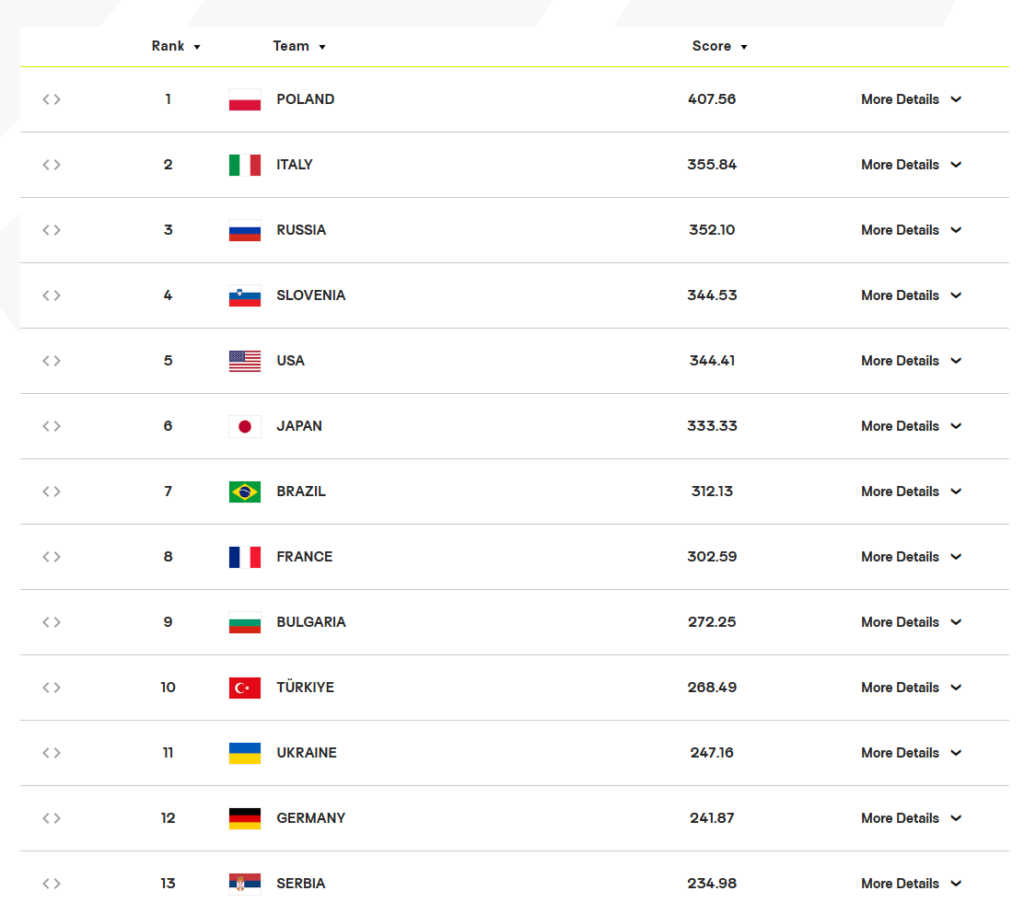
Task: Click the rank change arrows beside Russia
Action: pyautogui.click(x=52, y=230)
